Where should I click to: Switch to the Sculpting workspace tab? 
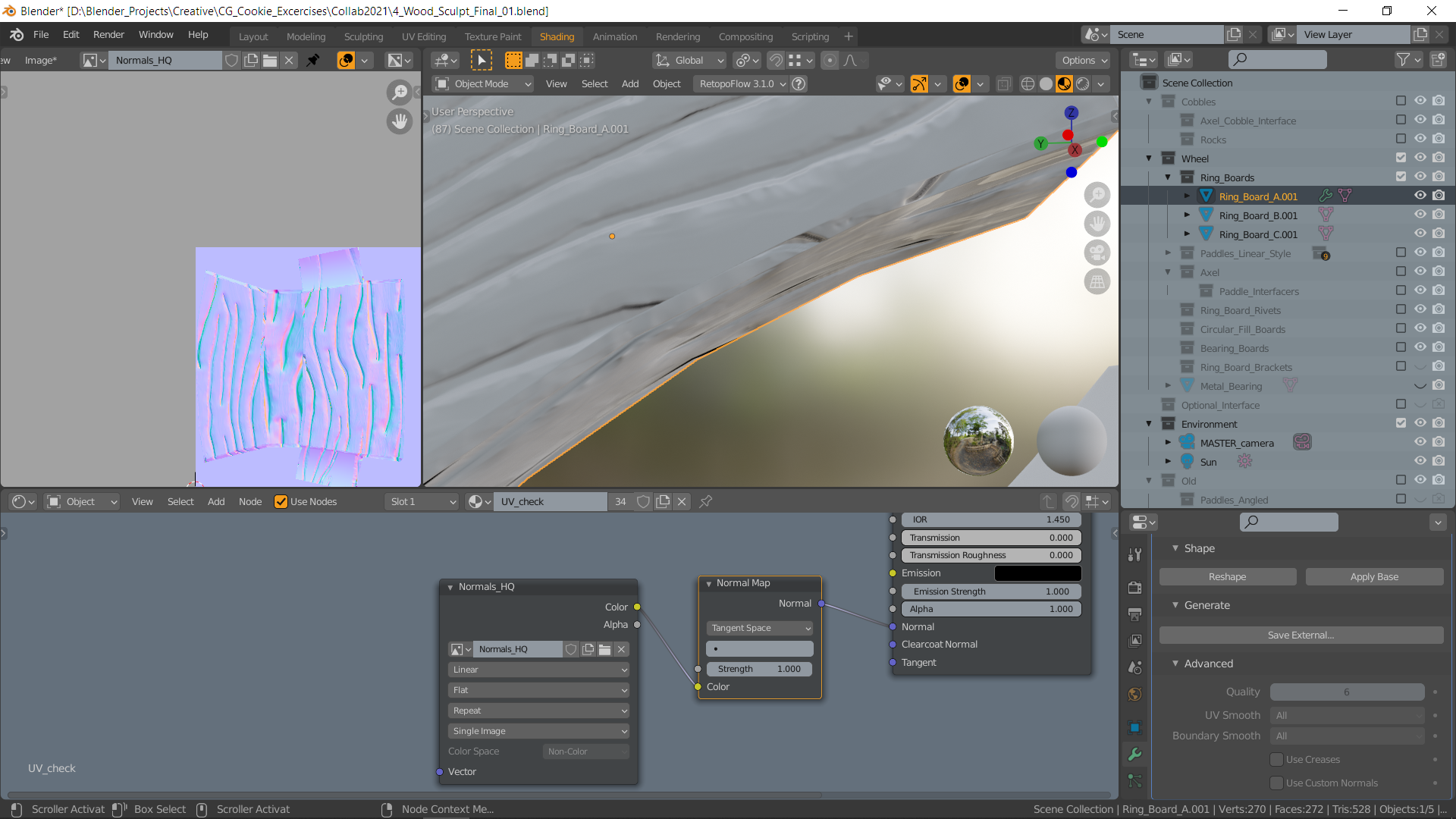click(x=363, y=36)
